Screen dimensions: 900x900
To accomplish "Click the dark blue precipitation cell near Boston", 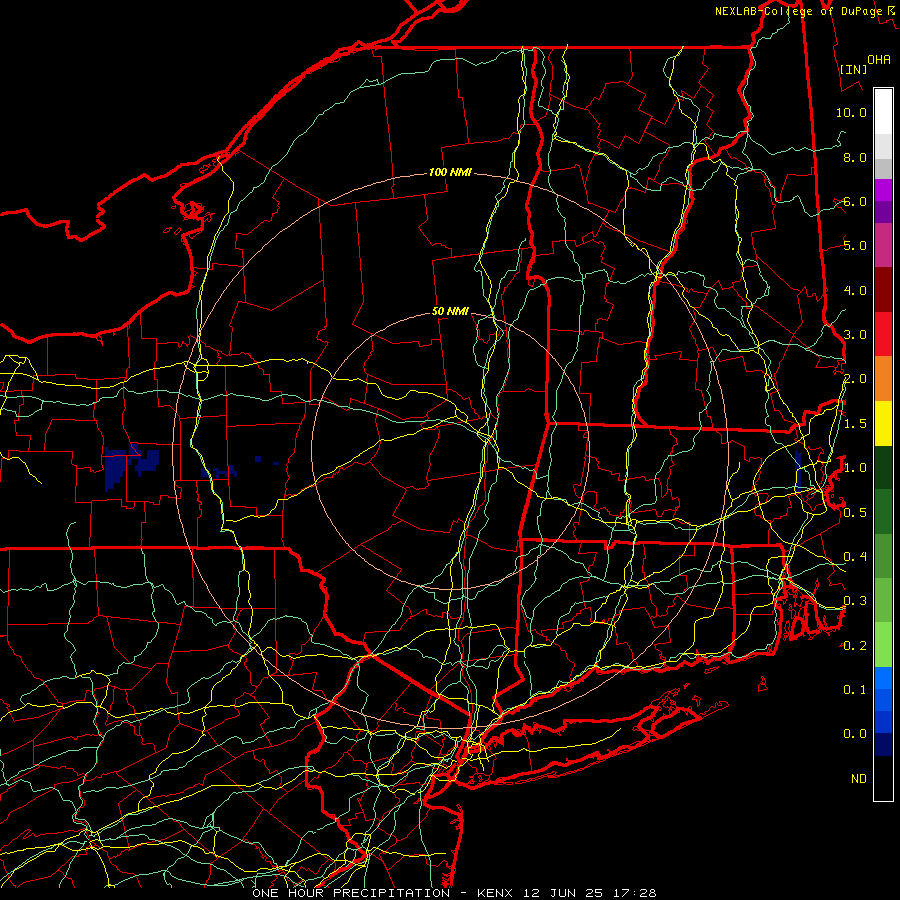I will pos(798,471).
